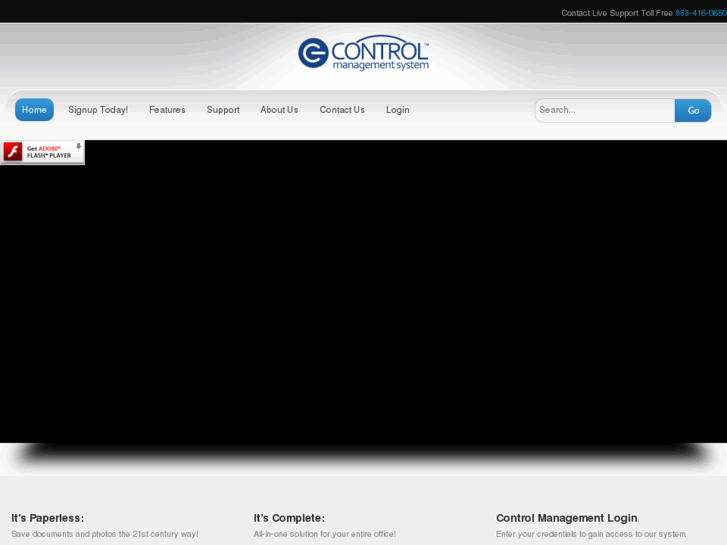This screenshot has width=727, height=545.
Task: Click the black Flash content area
Action: click(x=364, y=291)
